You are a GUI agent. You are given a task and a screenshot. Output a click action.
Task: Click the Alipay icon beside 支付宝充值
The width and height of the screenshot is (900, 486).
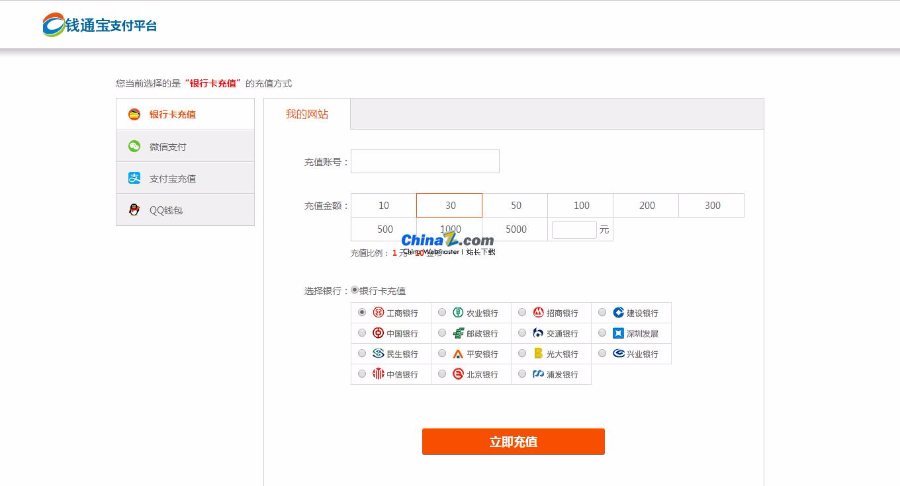coord(134,178)
